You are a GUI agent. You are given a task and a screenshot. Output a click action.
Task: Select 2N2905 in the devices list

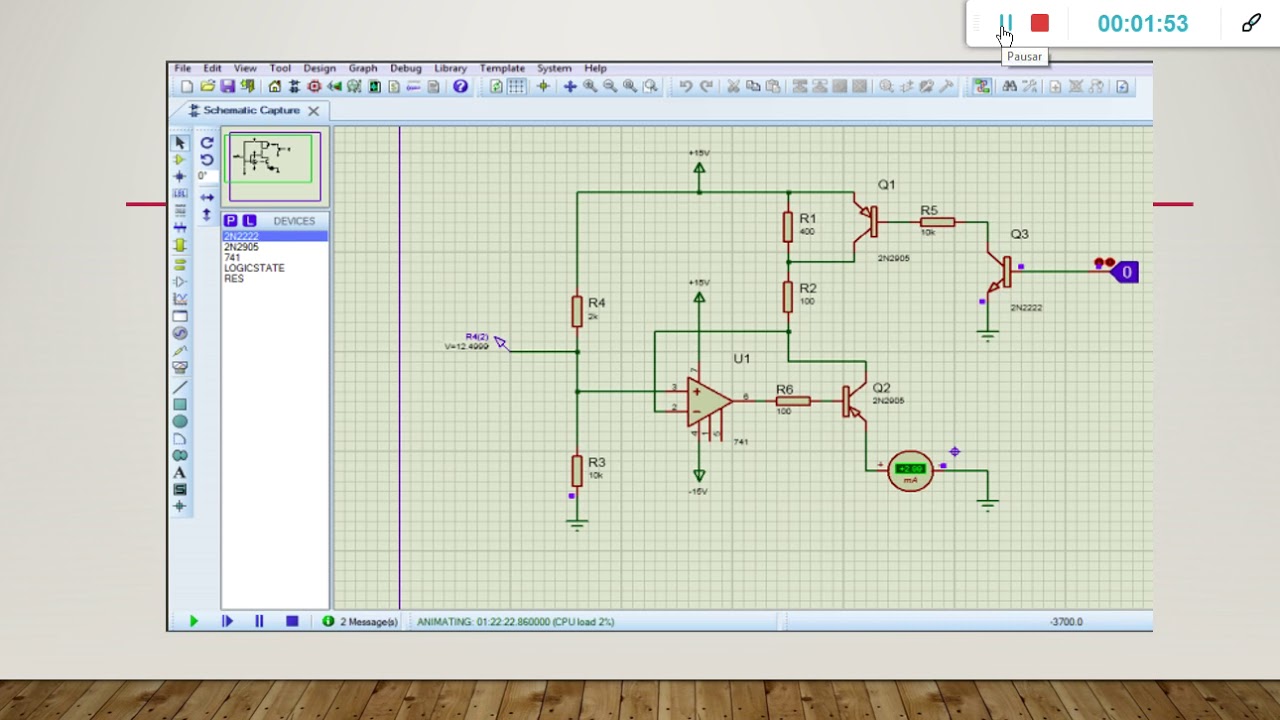(274, 247)
